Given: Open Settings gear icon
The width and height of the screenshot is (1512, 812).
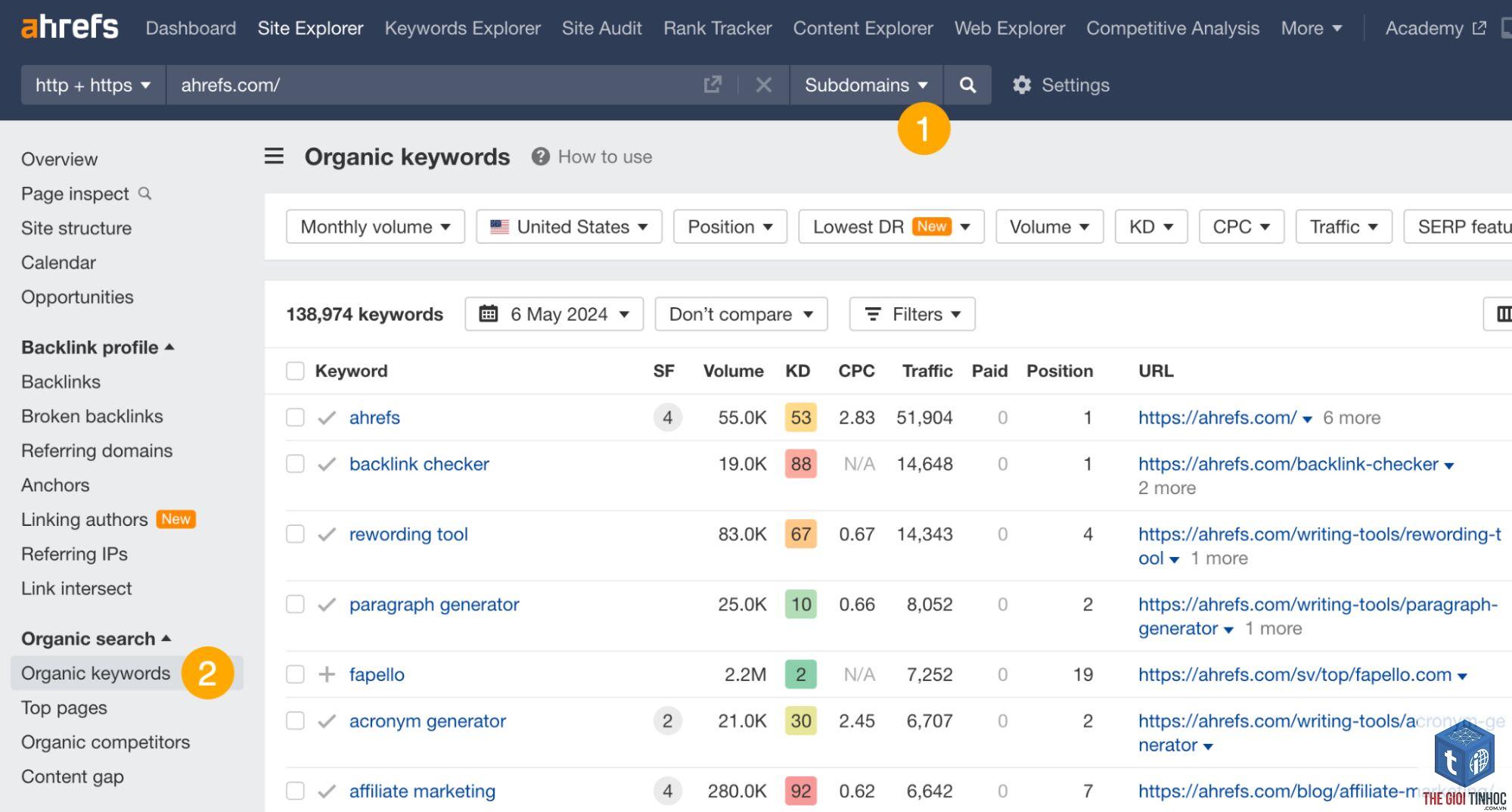Looking at the screenshot, I should (x=1022, y=85).
